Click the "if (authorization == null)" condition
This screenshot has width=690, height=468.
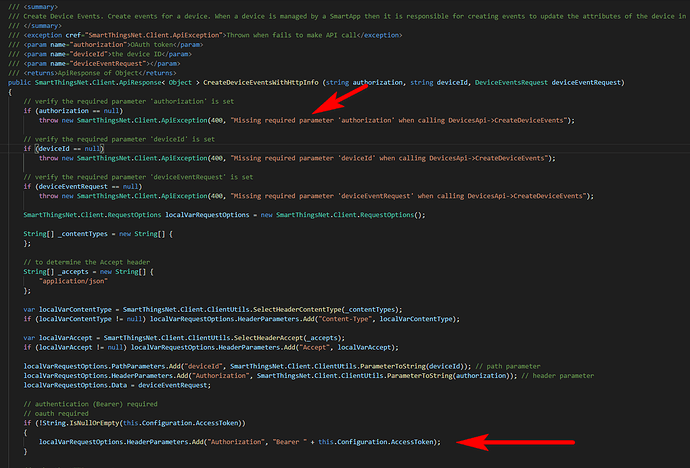point(73,111)
